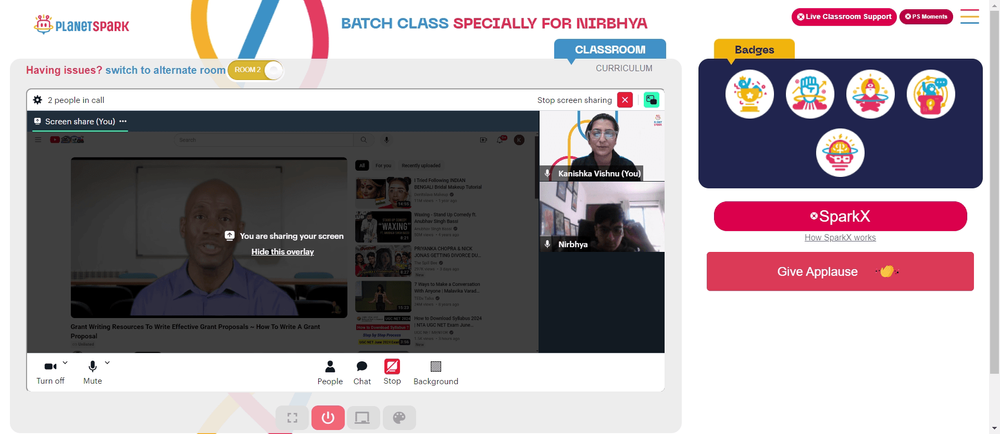Select the trophy star badge
The height and width of the screenshot is (434, 1000).
[749, 94]
